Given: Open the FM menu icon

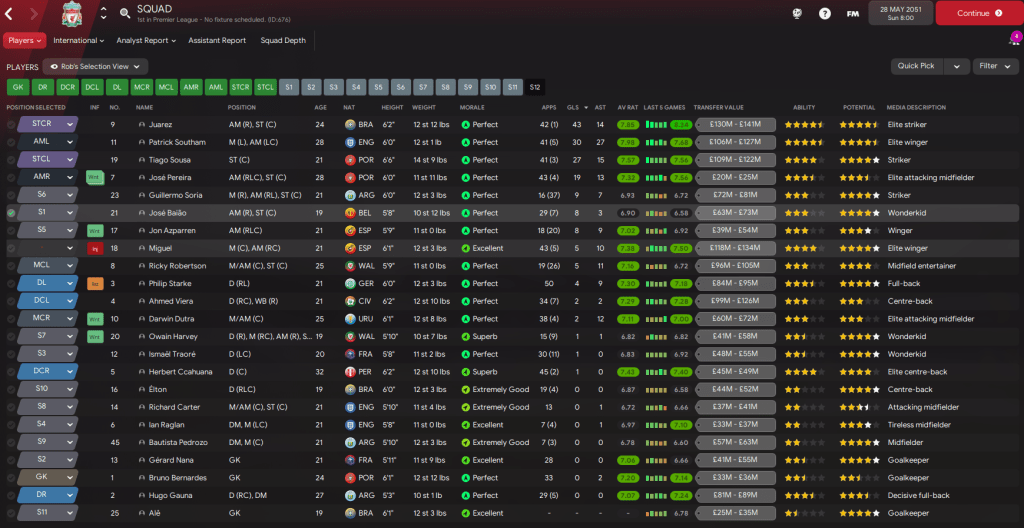Looking at the screenshot, I should click(x=852, y=14).
